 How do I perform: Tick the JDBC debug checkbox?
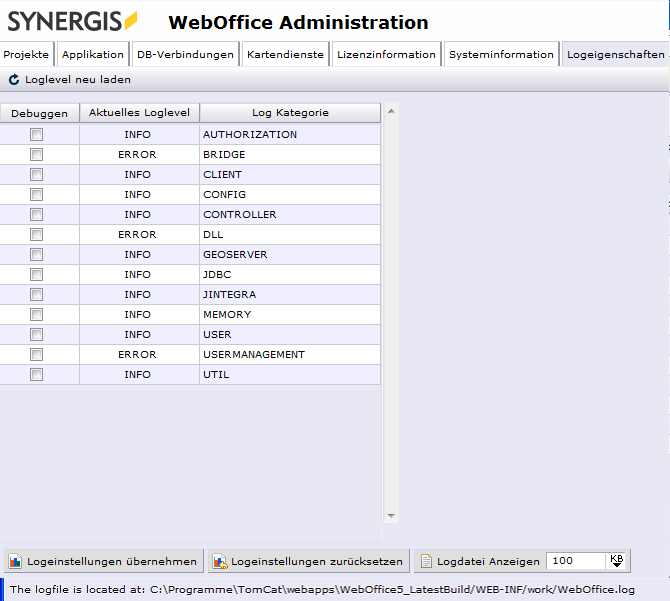click(x=37, y=274)
